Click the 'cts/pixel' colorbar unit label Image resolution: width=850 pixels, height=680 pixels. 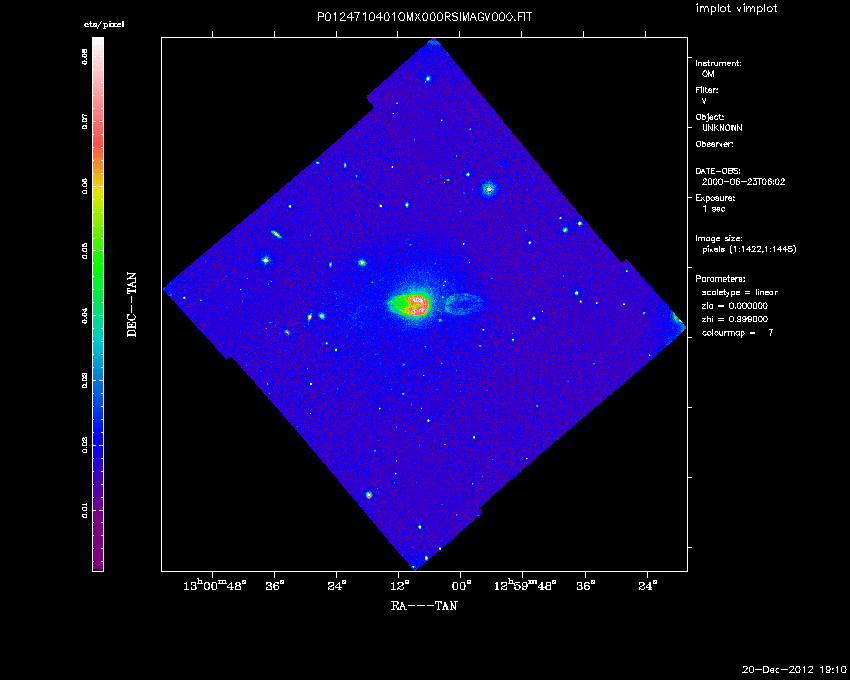coord(104,24)
